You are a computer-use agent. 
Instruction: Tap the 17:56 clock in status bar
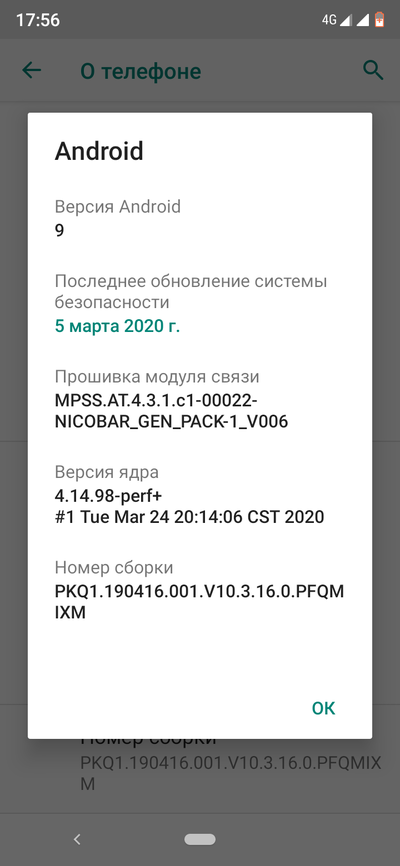38,20
